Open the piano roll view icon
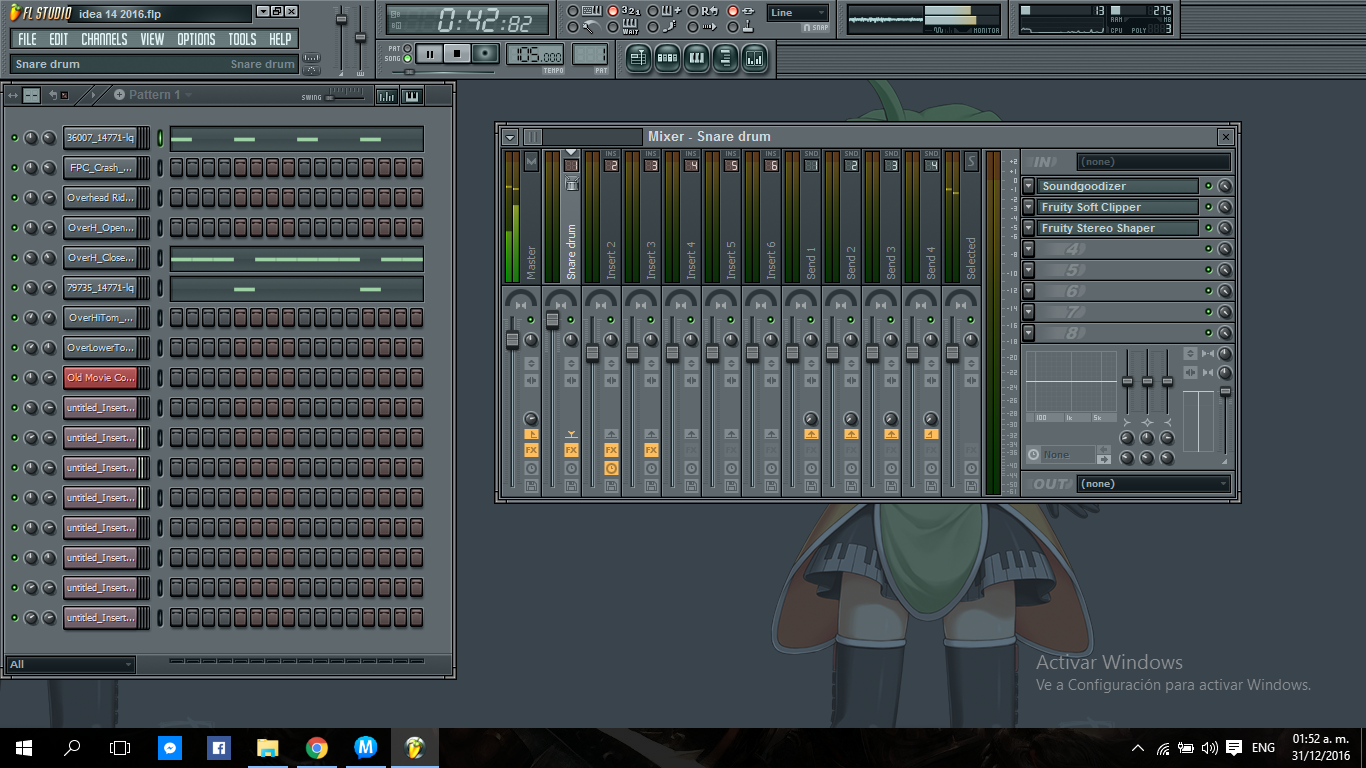The height and width of the screenshot is (768, 1366). point(696,59)
